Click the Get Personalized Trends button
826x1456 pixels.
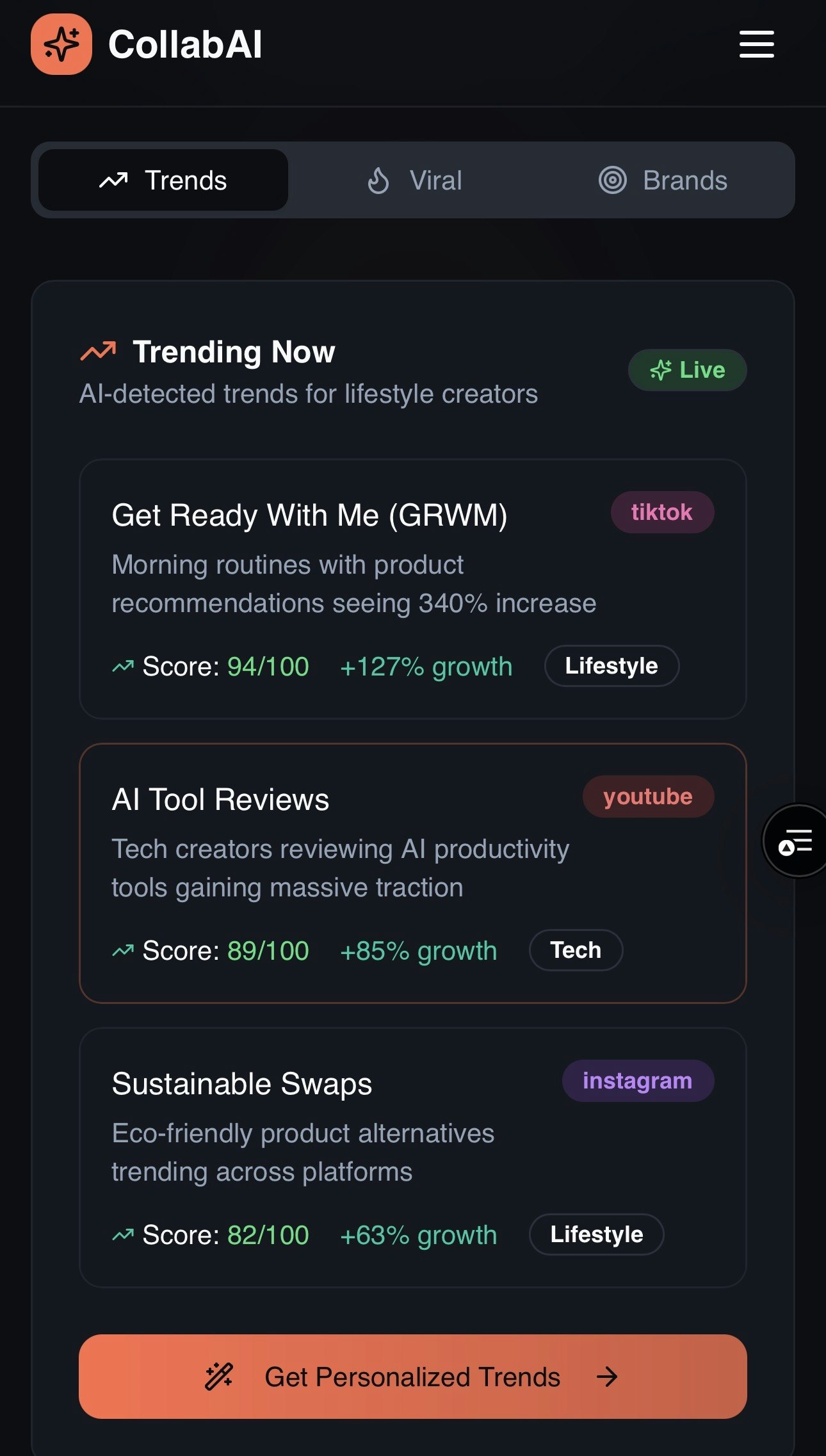point(413,1376)
